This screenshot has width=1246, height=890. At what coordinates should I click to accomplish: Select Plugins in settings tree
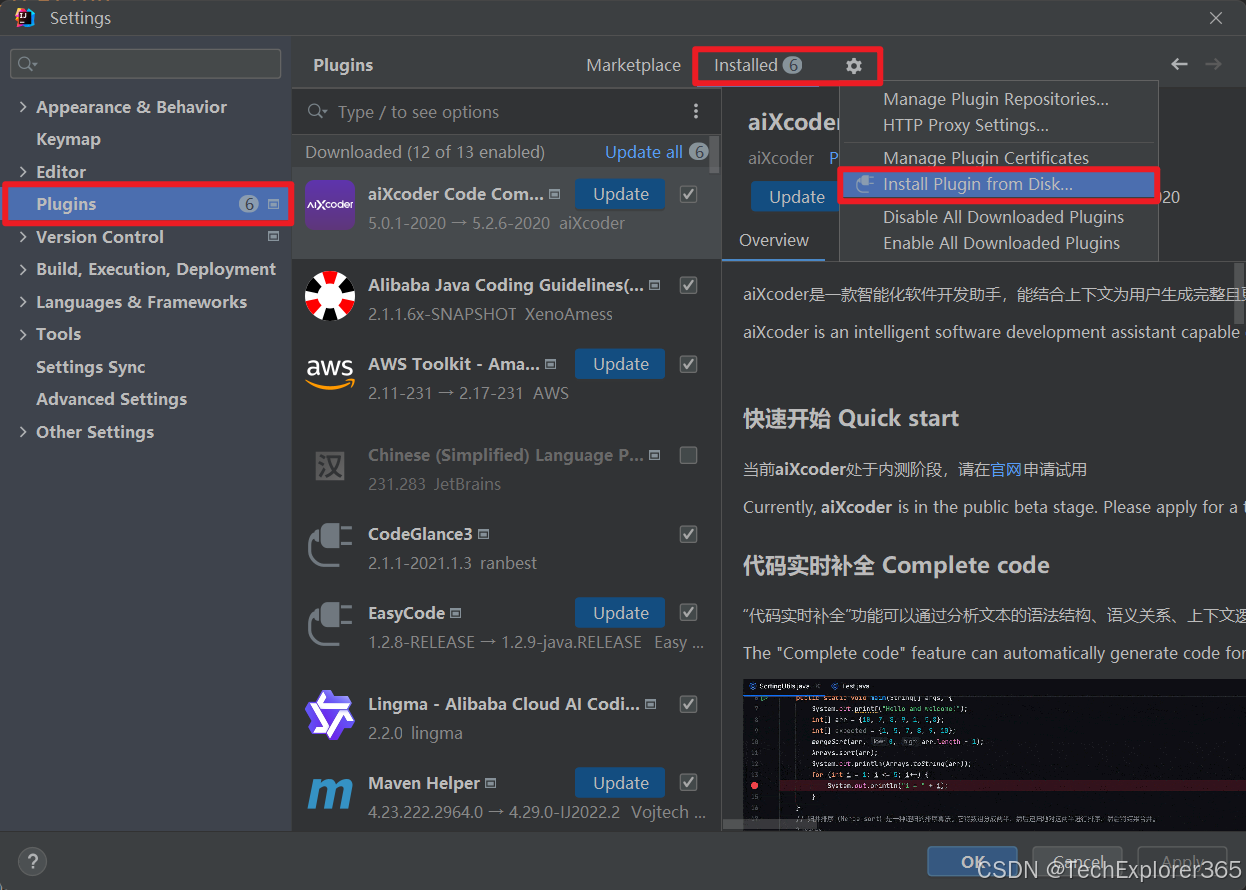pos(146,204)
